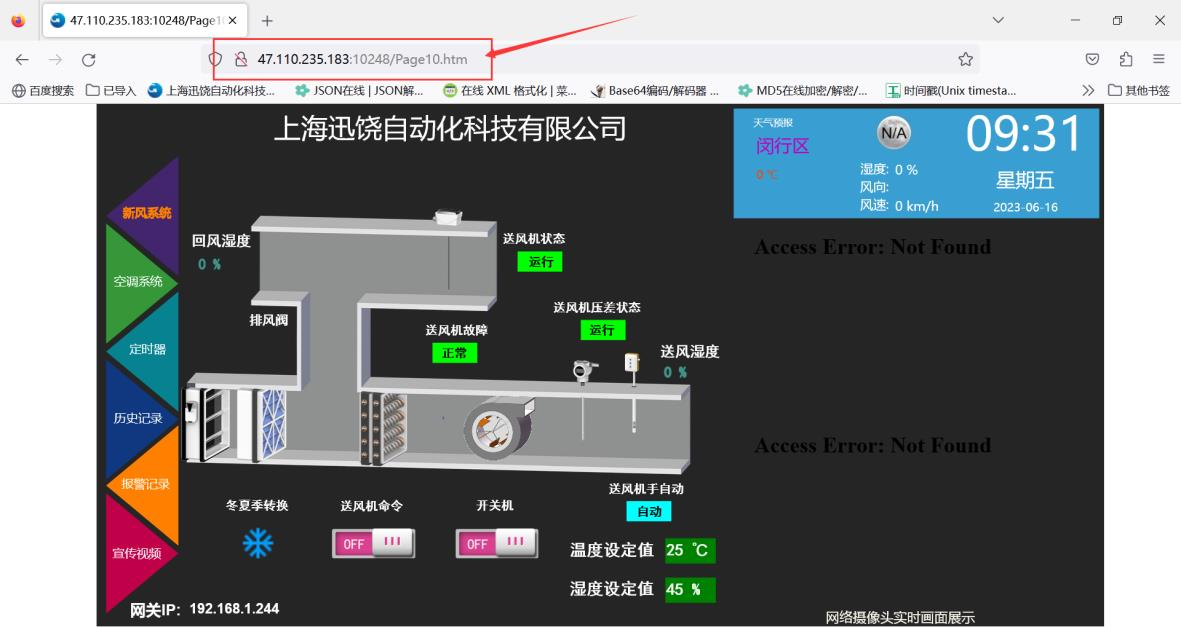Open the JSON在线 bookmark
Screen dimensions: 1181x627
pos(359,90)
